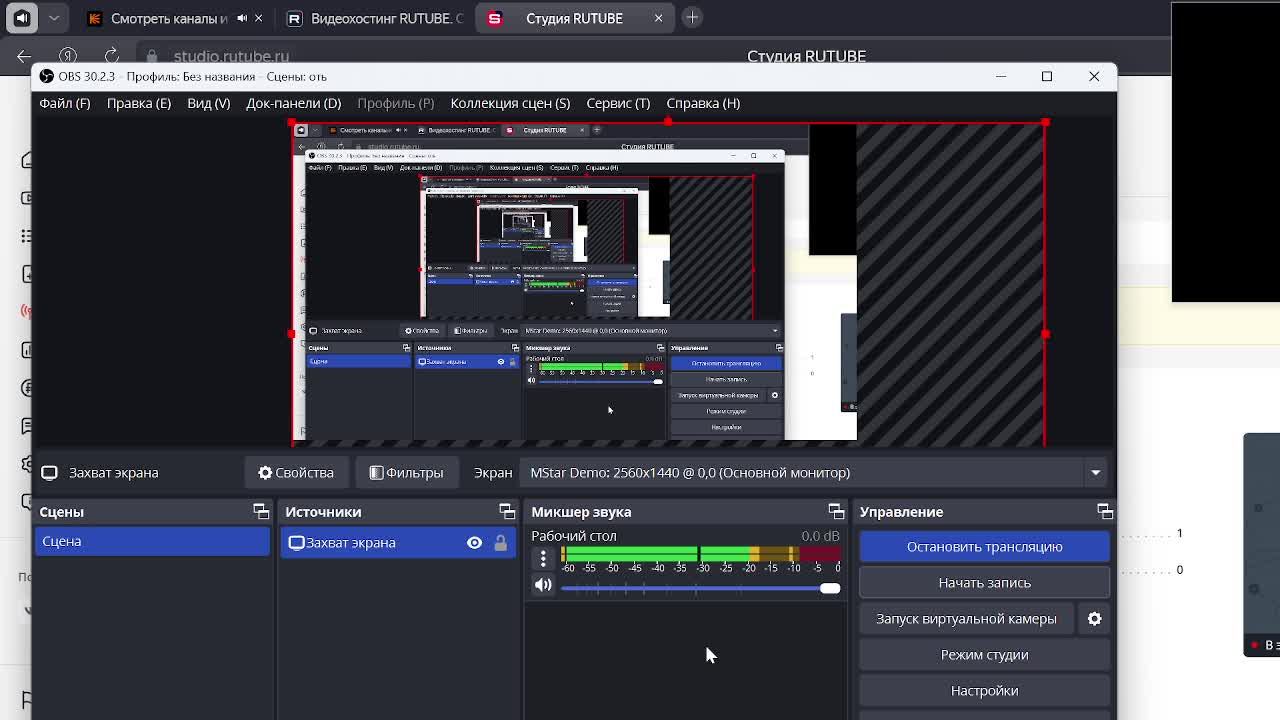1280x720 pixels.
Task: Select Захват экрана in sources list
Action: pyautogui.click(x=398, y=542)
